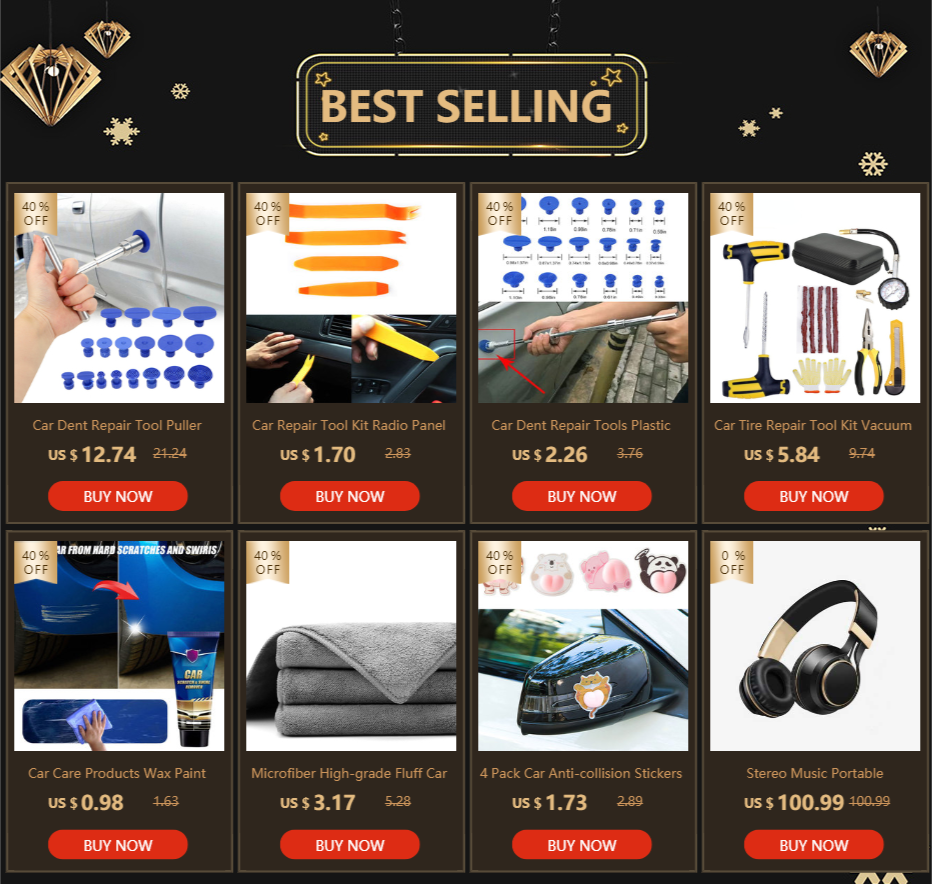Open the tire repair kit product image
Screen dimensions: 932x884
[x=815, y=298]
